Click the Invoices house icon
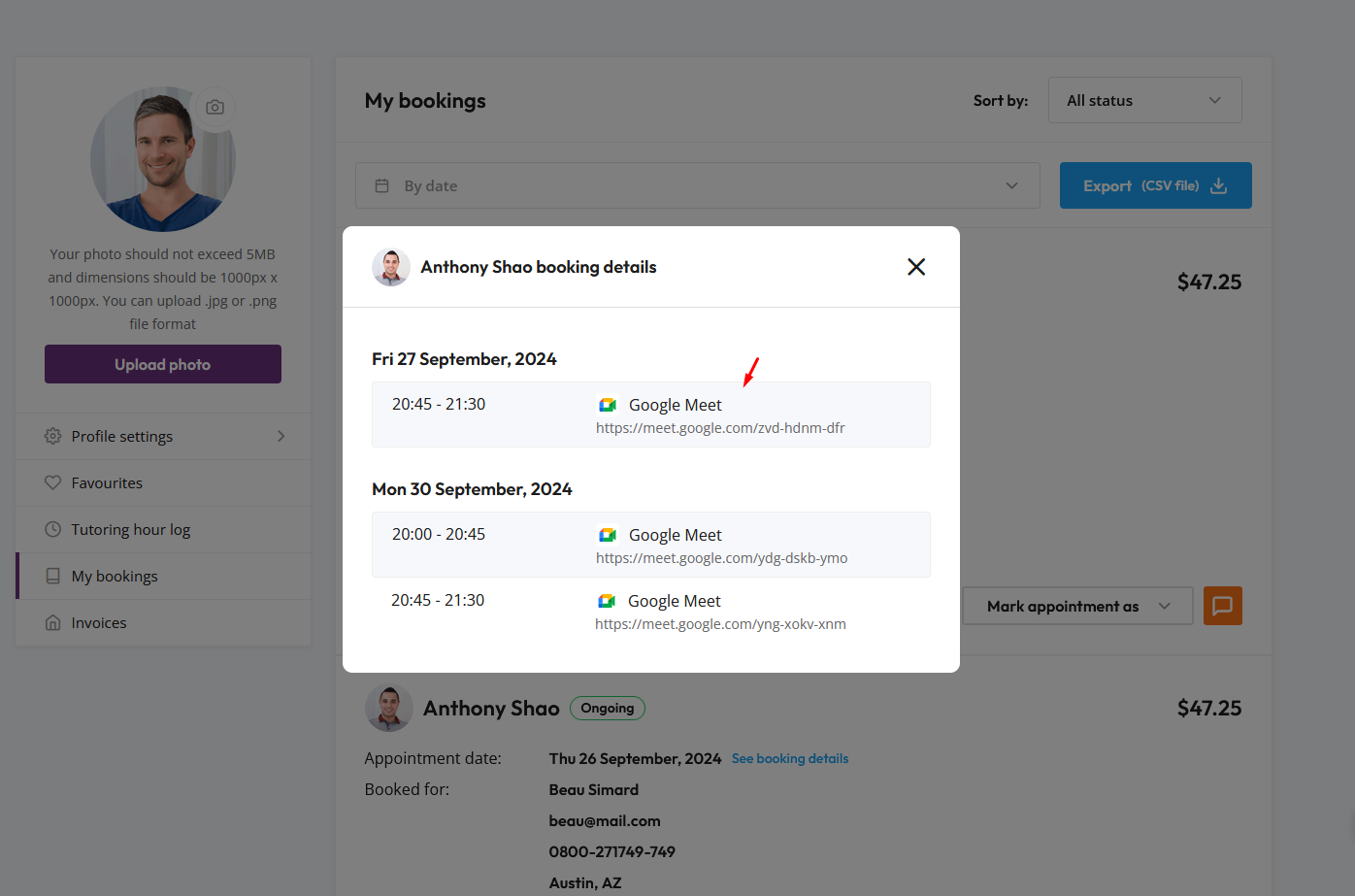 click(x=53, y=622)
